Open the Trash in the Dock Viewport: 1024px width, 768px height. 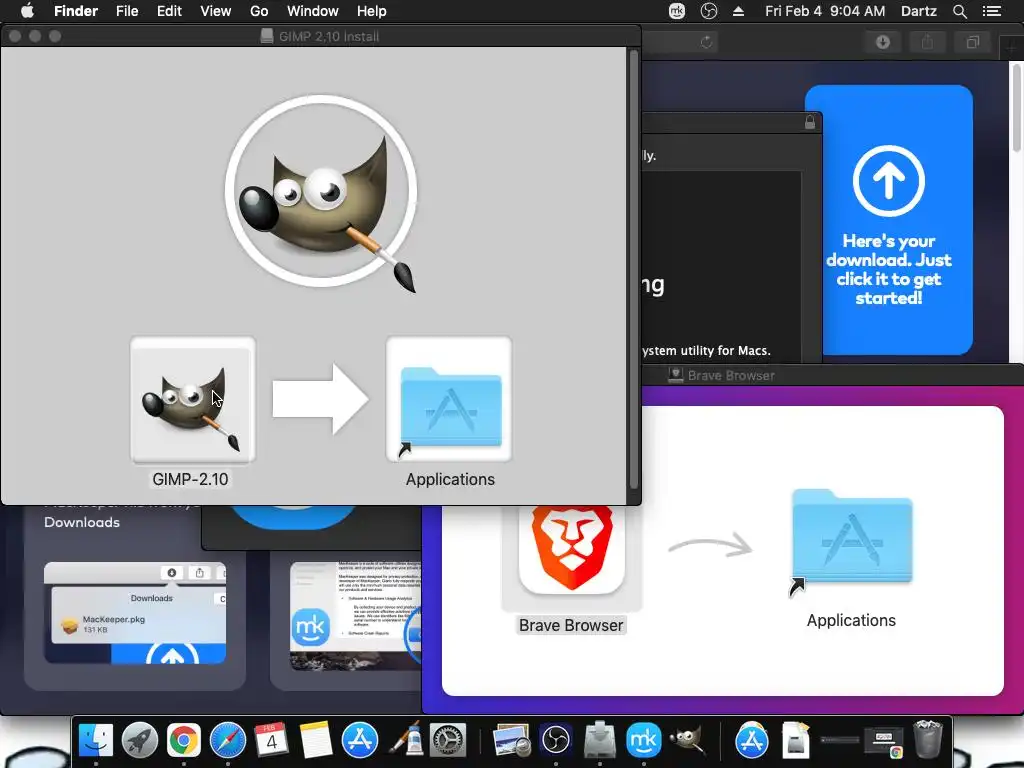tap(928, 739)
